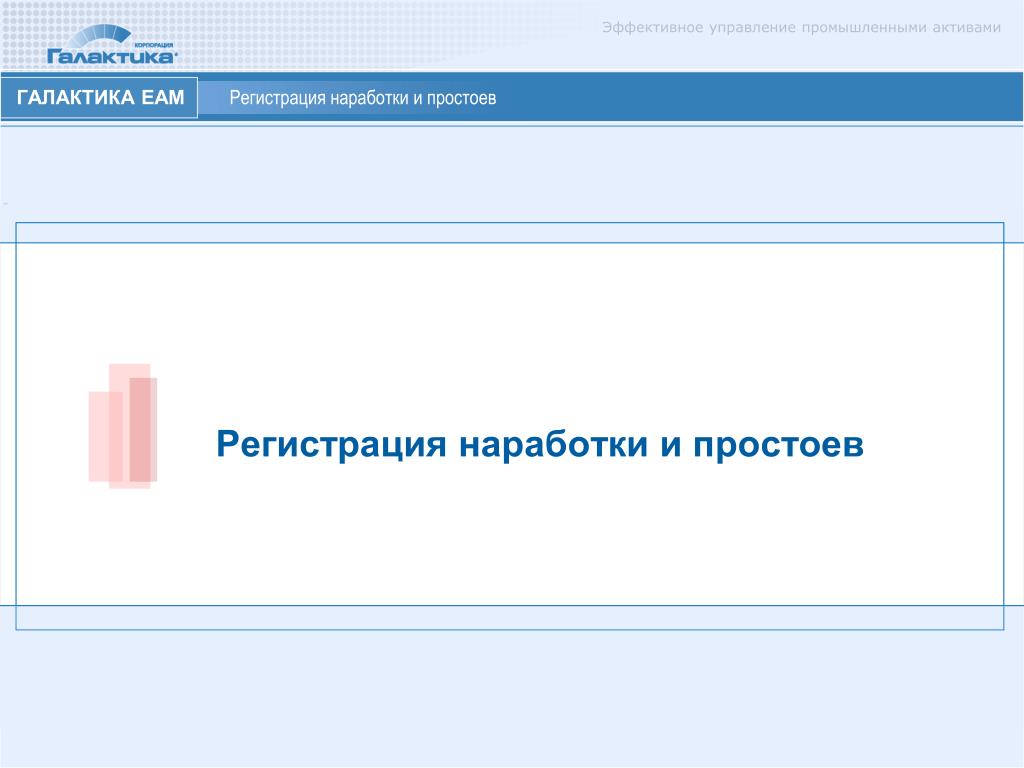The image size is (1024, 768).
Task: Click the Галактика corporation logo
Action: (111, 44)
